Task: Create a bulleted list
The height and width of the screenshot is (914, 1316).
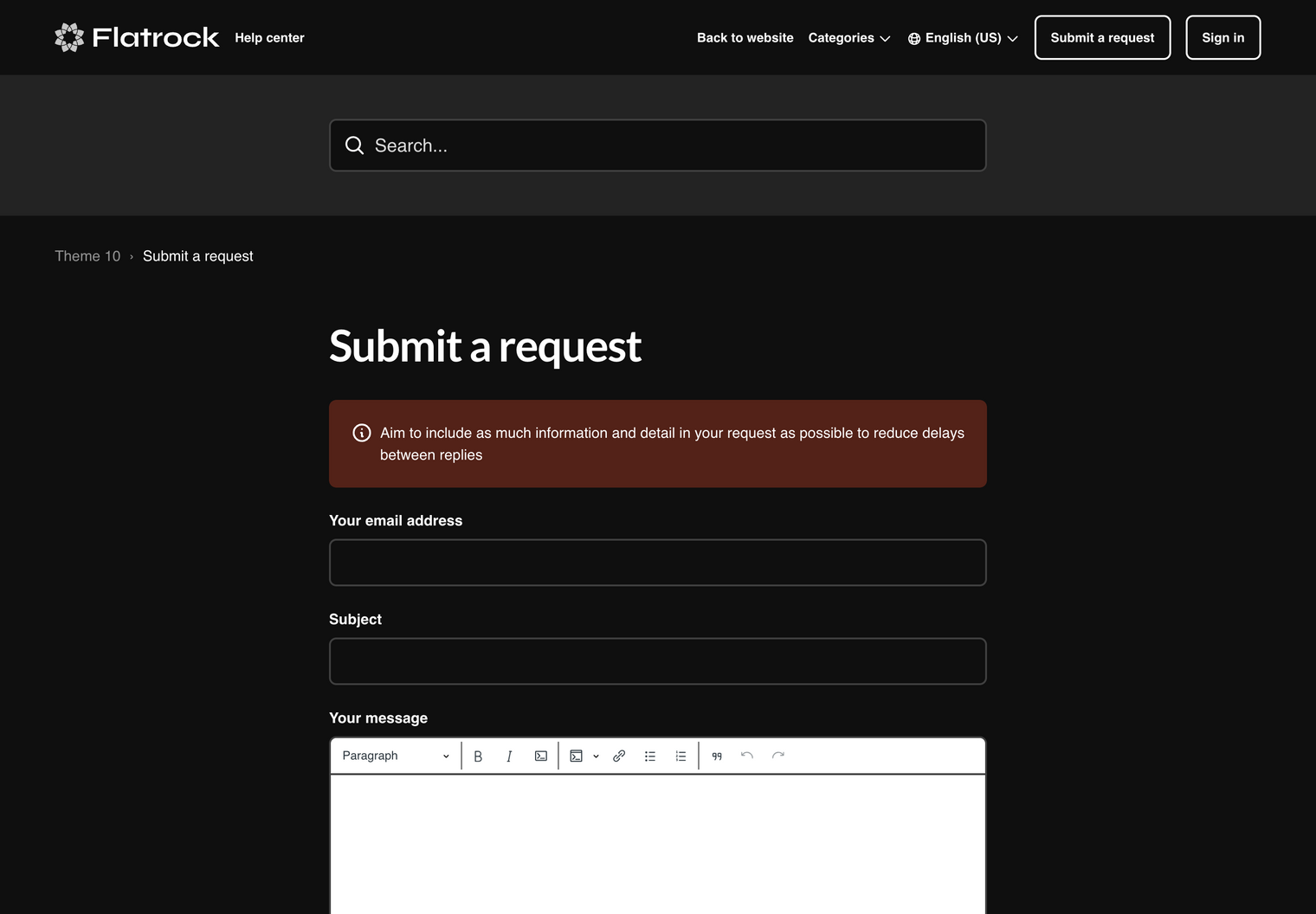Action: coord(650,756)
